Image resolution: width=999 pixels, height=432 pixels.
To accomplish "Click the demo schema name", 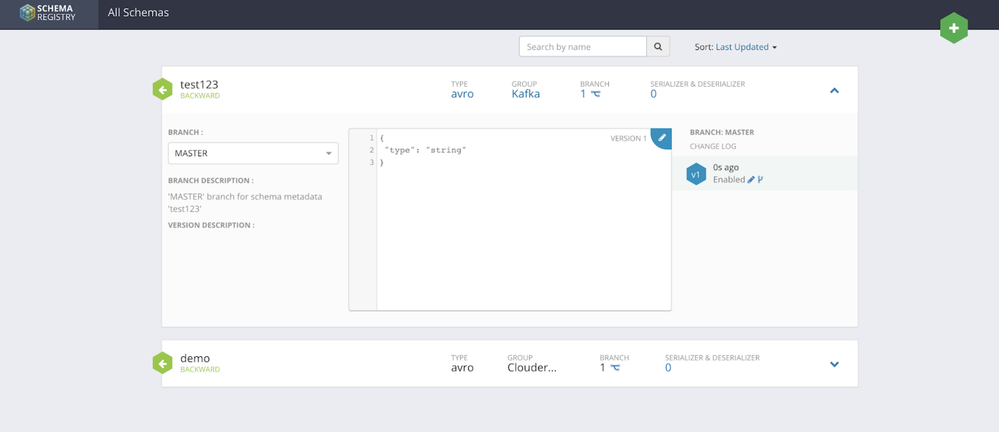I will tap(195, 357).
